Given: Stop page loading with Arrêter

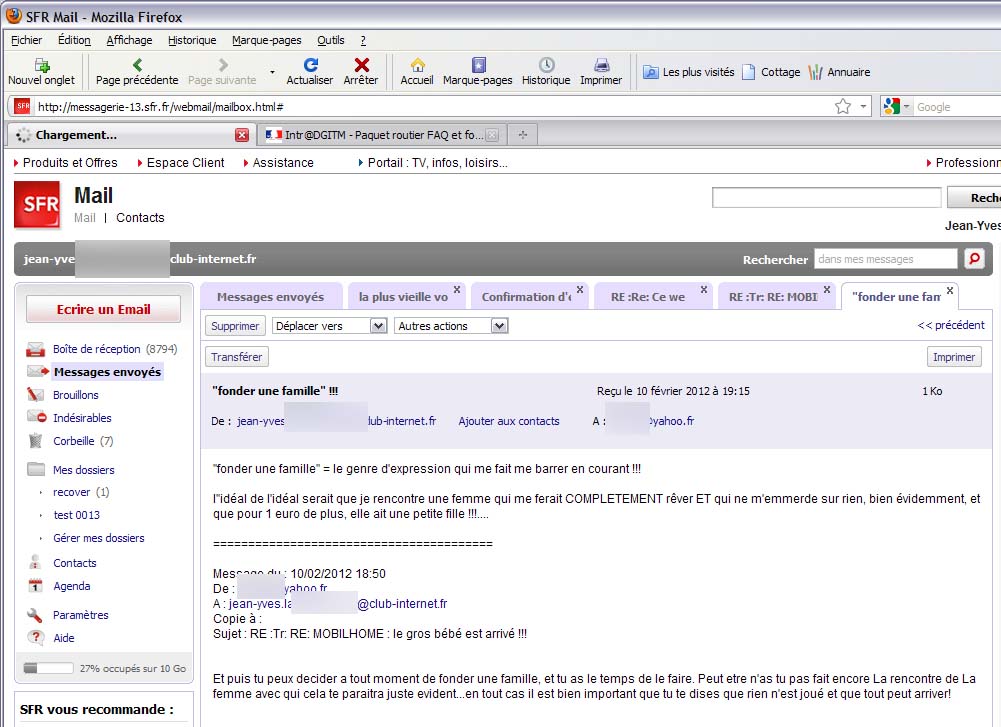Looking at the screenshot, I should 361,71.
